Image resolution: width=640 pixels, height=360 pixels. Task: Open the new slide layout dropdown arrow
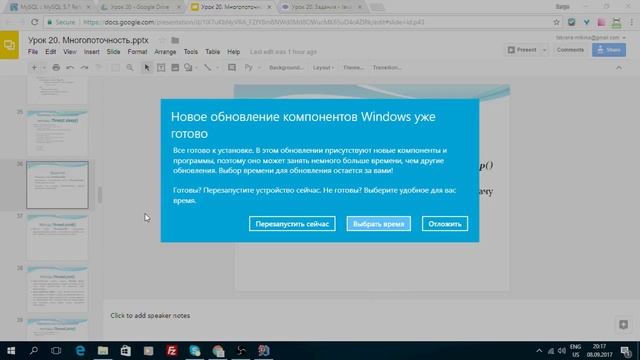click(x=44, y=67)
